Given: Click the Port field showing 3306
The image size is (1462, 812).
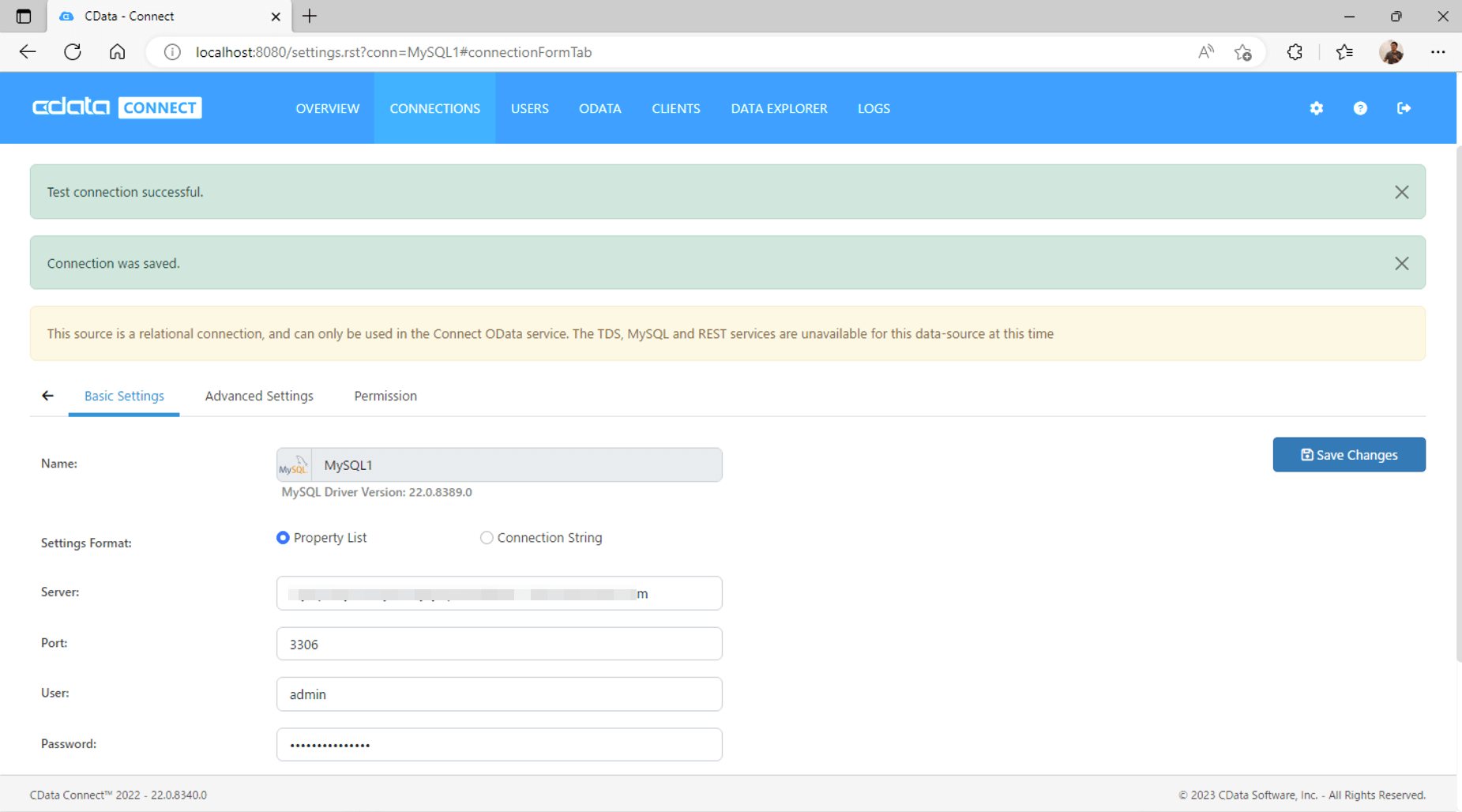Looking at the screenshot, I should point(499,644).
